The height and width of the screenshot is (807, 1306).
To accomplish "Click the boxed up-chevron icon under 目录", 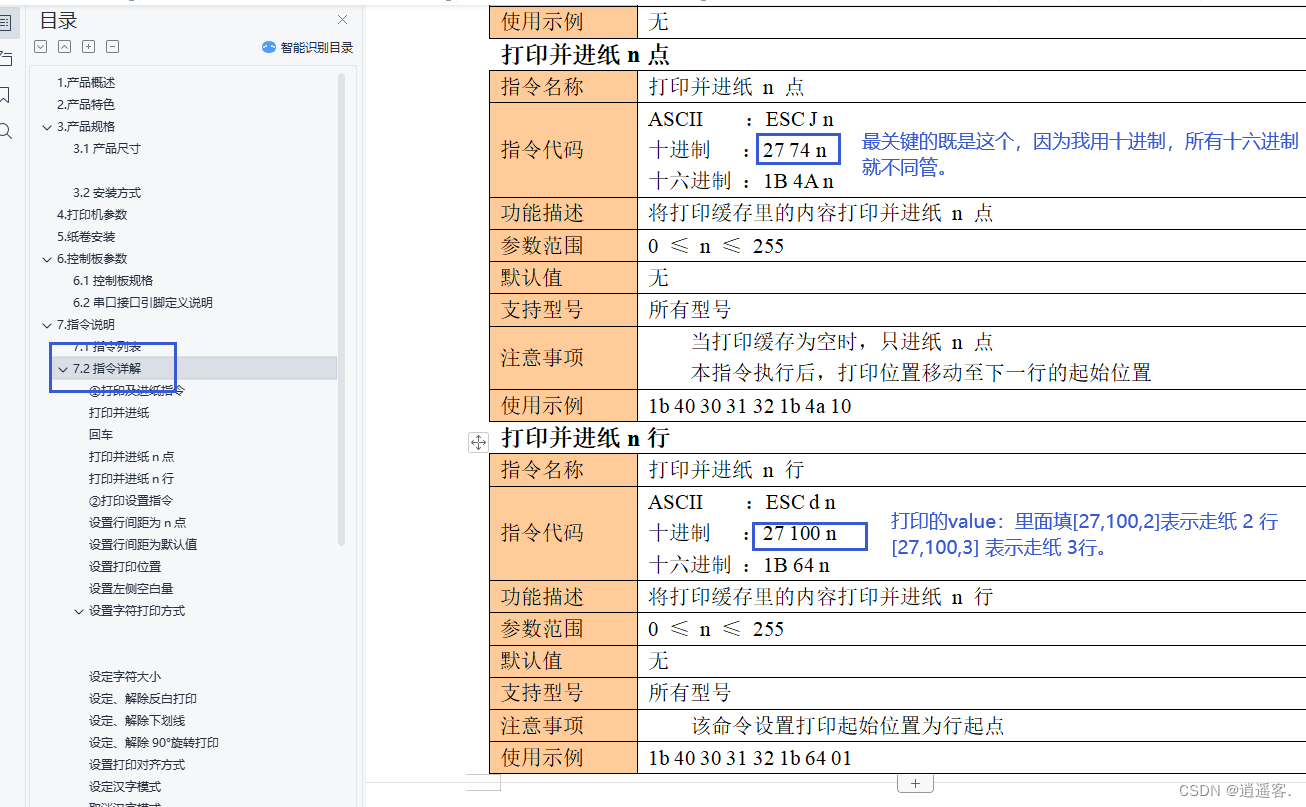I will click(64, 47).
